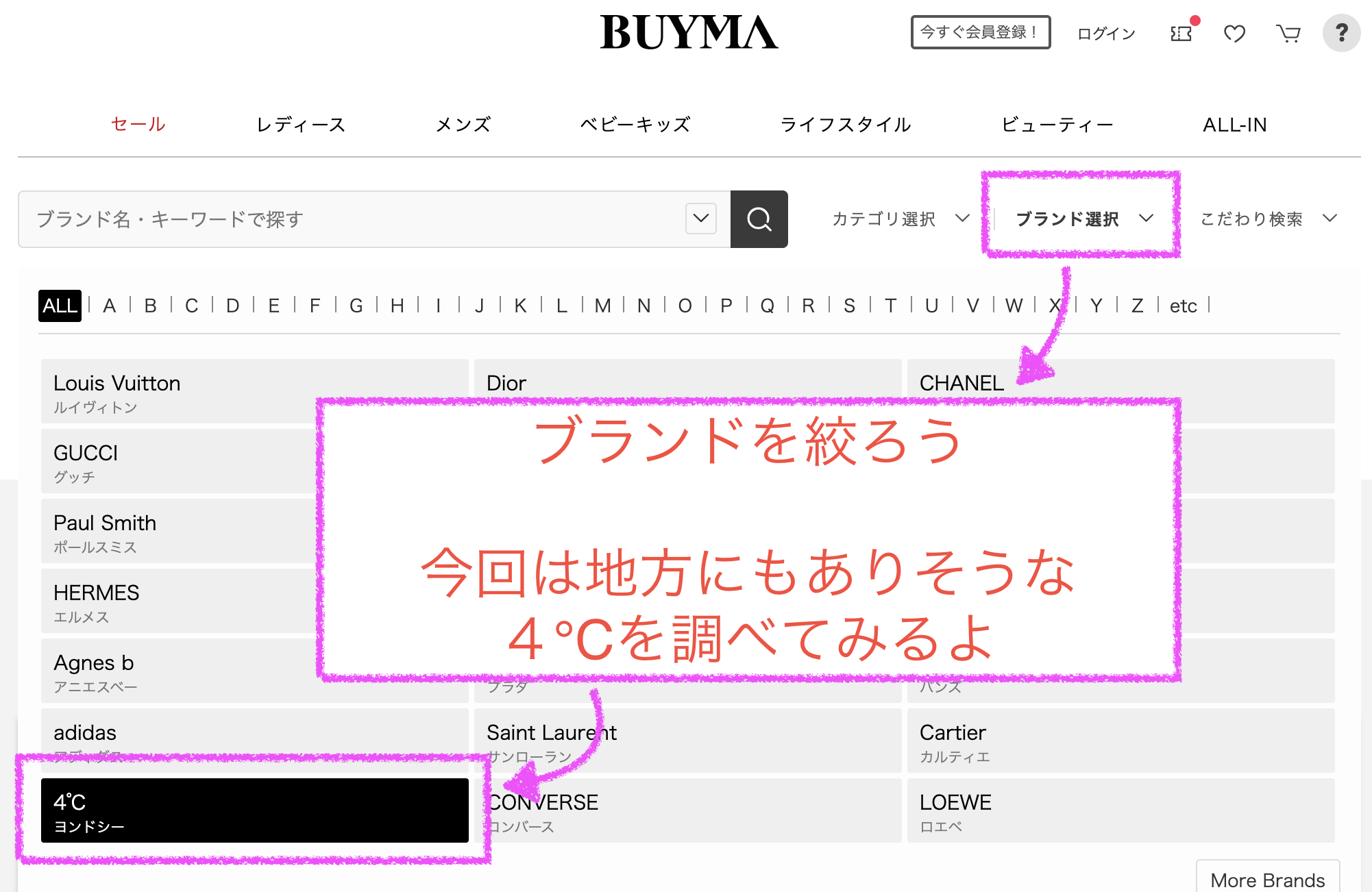Screen dimensions: 1372x892
Task: Filter brands by letter W
Action: [x=1014, y=306]
